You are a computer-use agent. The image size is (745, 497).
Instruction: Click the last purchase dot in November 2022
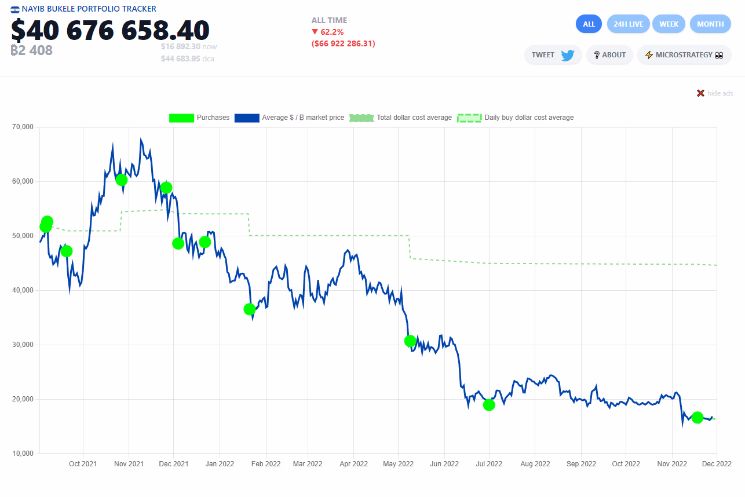[x=697, y=417]
